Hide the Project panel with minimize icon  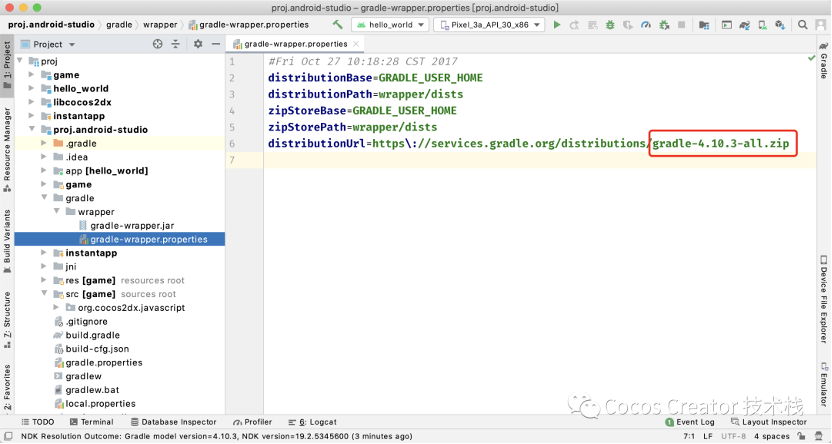(x=215, y=44)
